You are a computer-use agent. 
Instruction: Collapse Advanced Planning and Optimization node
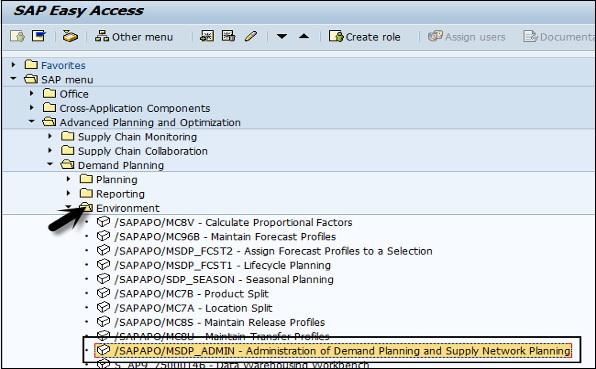click(32, 122)
